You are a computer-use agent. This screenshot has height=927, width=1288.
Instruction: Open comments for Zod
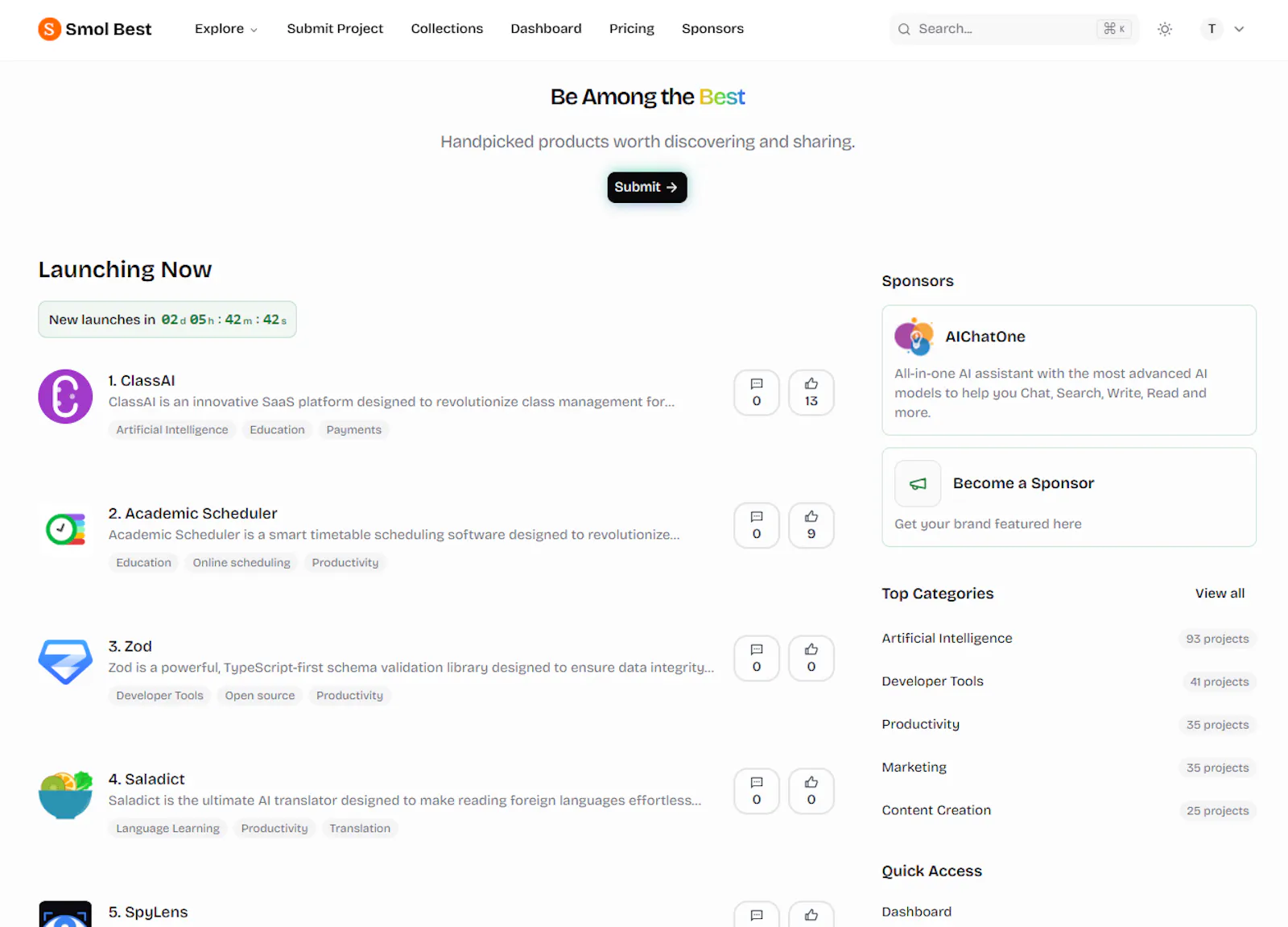(x=756, y=658)
